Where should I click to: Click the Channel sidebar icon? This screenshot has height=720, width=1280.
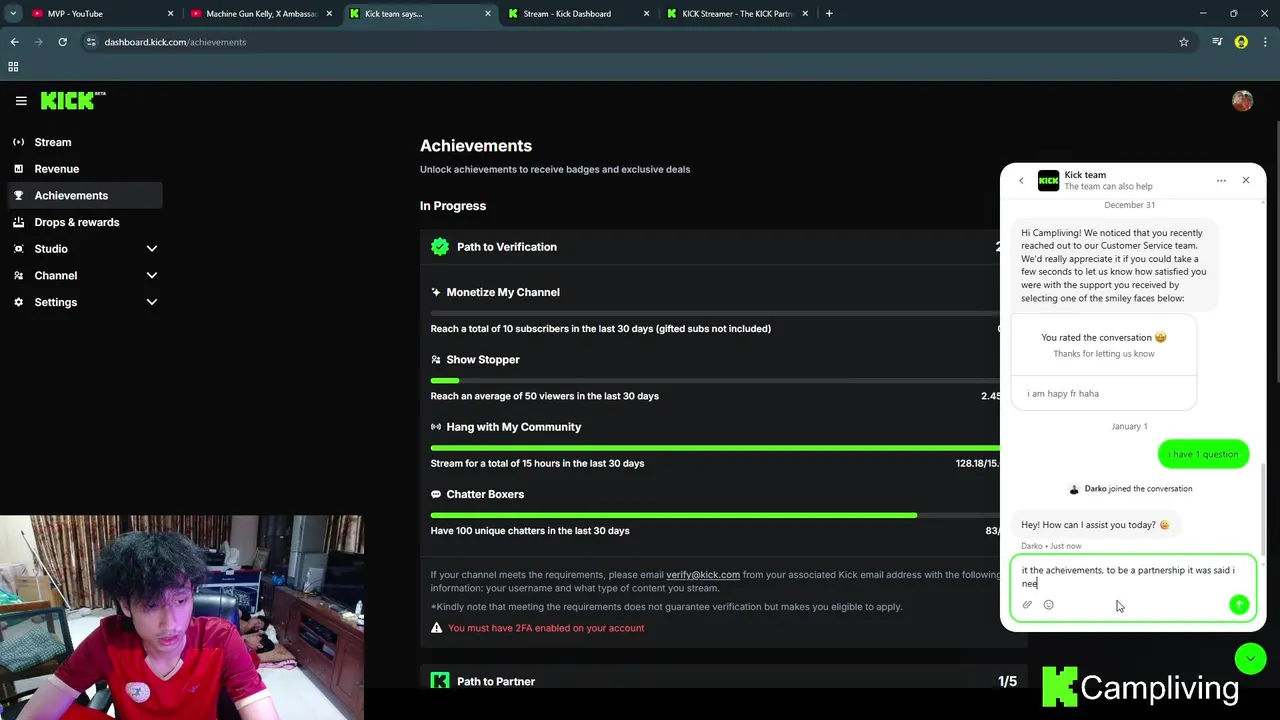tap(18, 275)
